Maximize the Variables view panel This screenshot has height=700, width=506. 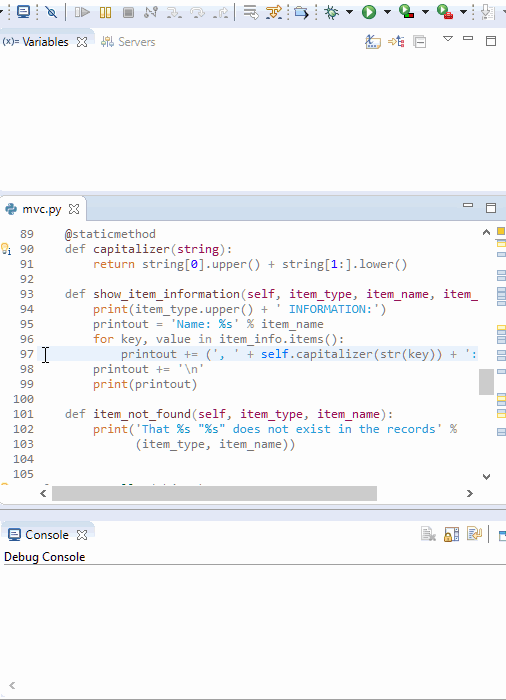491,41
